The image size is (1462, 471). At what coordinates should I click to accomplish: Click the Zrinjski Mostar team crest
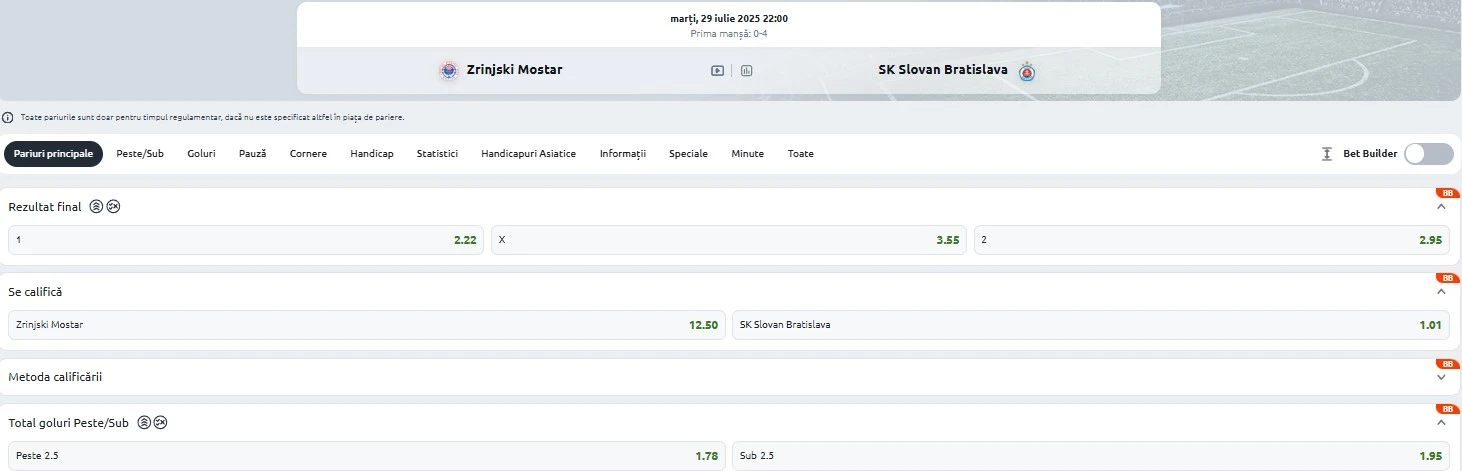(448, 70)
